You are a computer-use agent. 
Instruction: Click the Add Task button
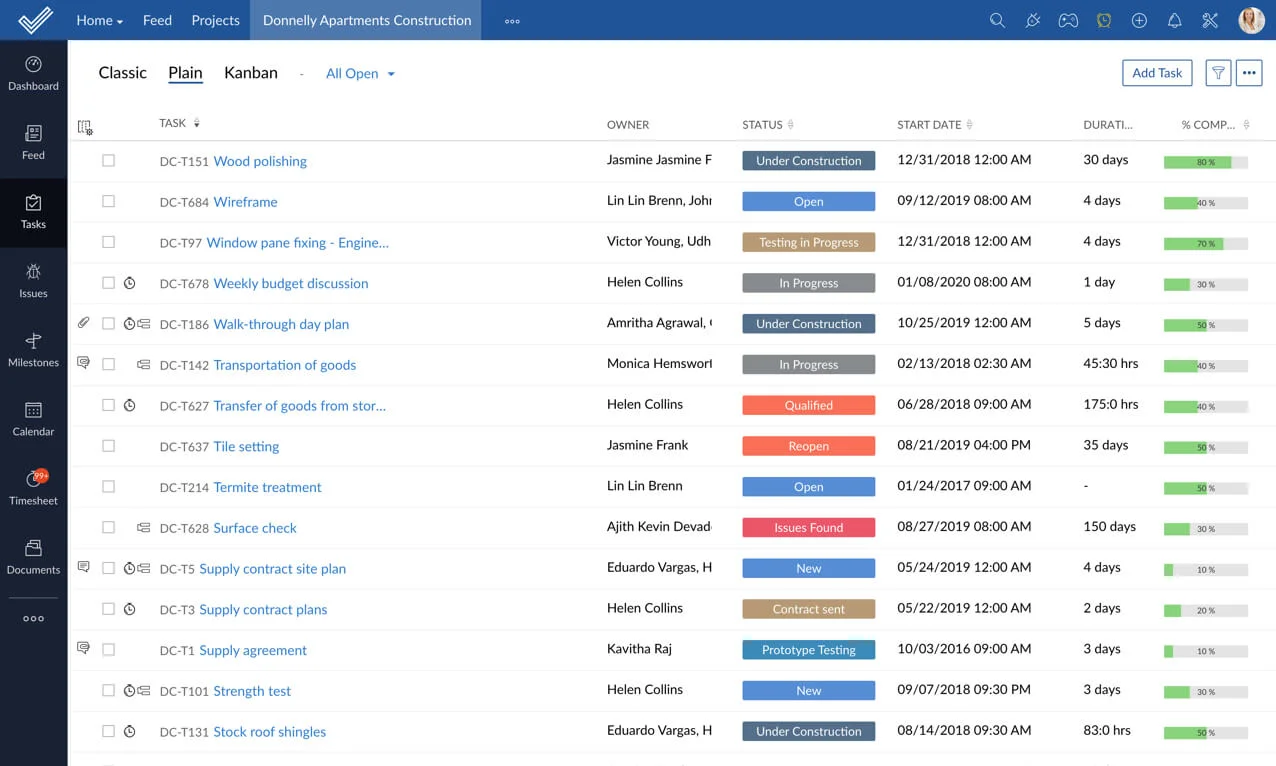[1157, 73]
